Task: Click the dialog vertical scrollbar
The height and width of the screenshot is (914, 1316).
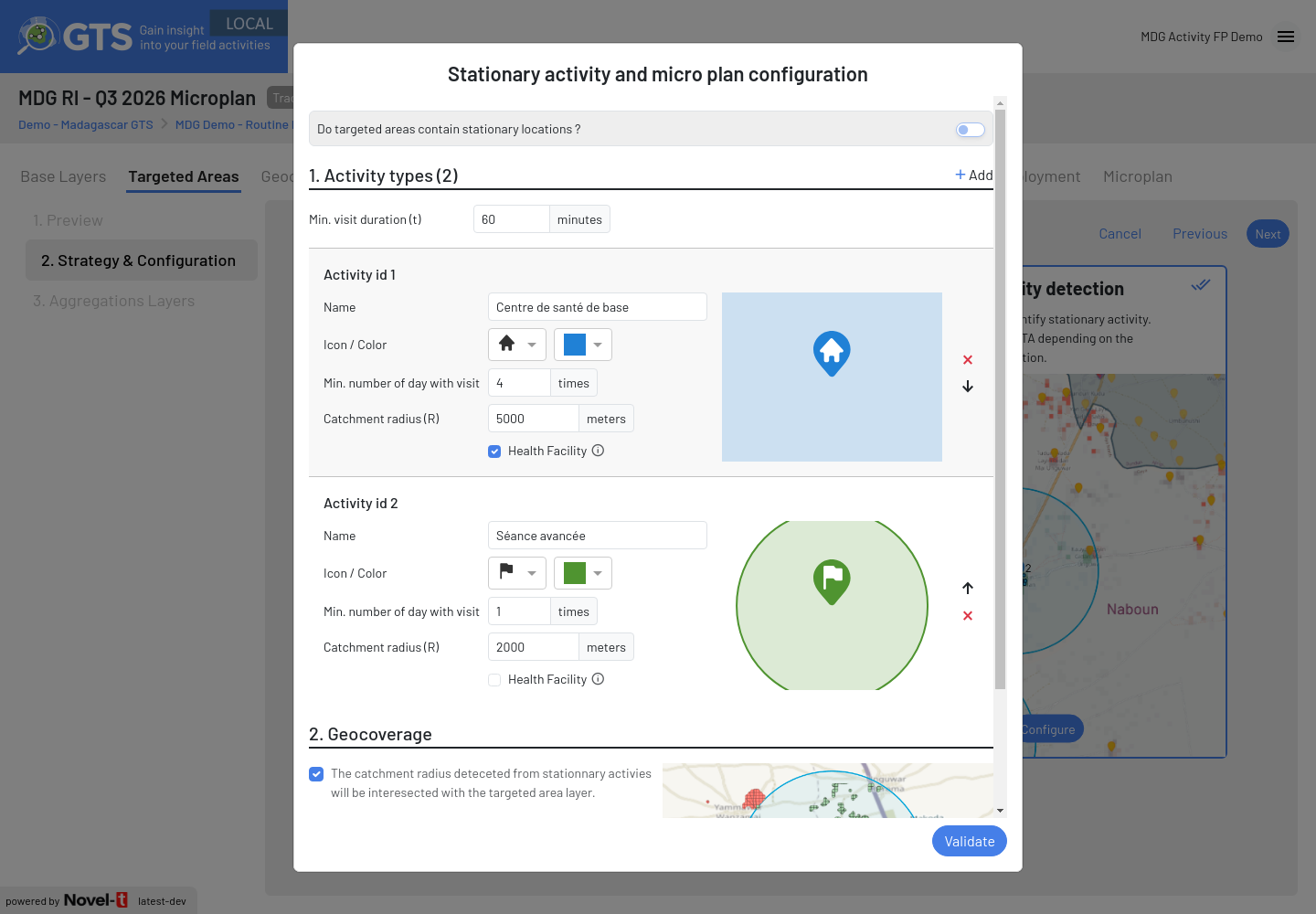Action: (1000, 399)
